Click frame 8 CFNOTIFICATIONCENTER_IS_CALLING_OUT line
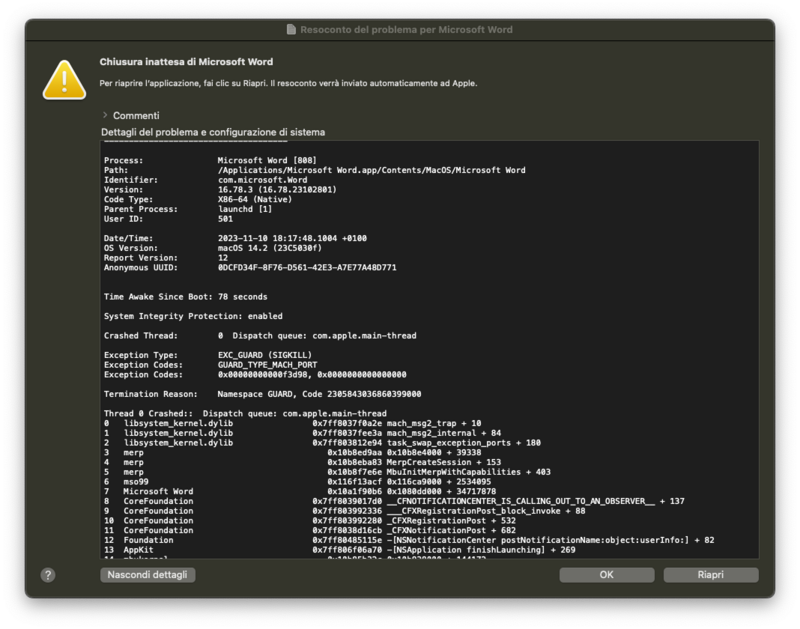 tap(394, 501)
